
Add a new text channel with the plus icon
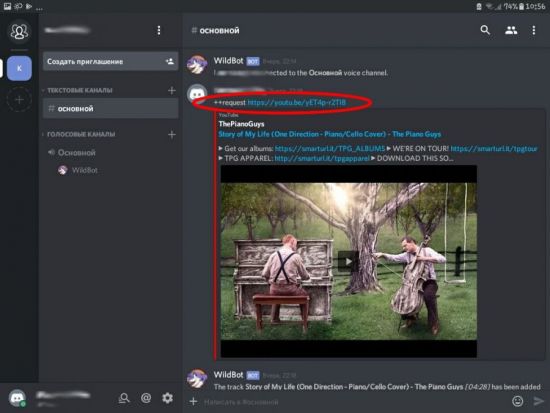[x=172, y=91]
